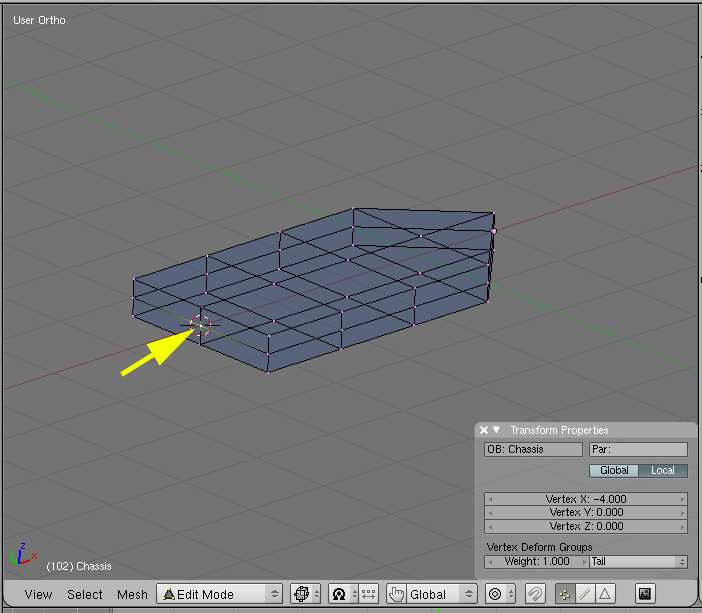702x613 pixels.
Task: Toggle the 3D transform manipulator hand icon
Action: (x=396, y=594)
